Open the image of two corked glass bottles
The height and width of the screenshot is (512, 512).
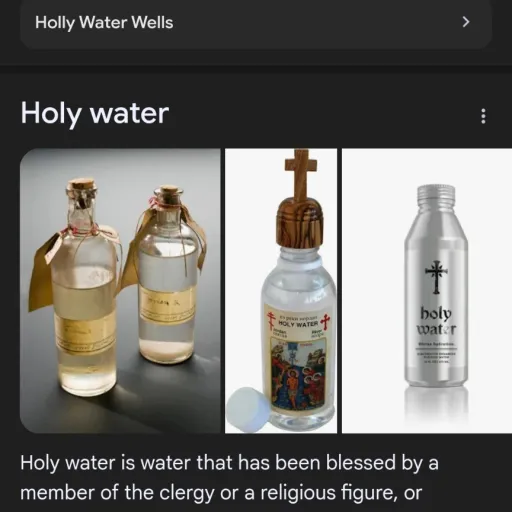[120, 291]
